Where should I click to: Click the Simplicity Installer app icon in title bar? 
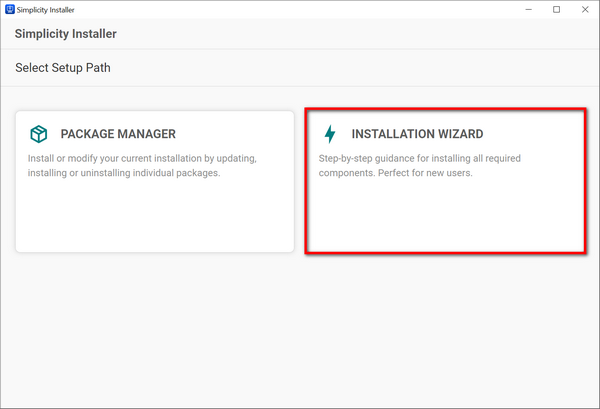(x=10, y=10)
